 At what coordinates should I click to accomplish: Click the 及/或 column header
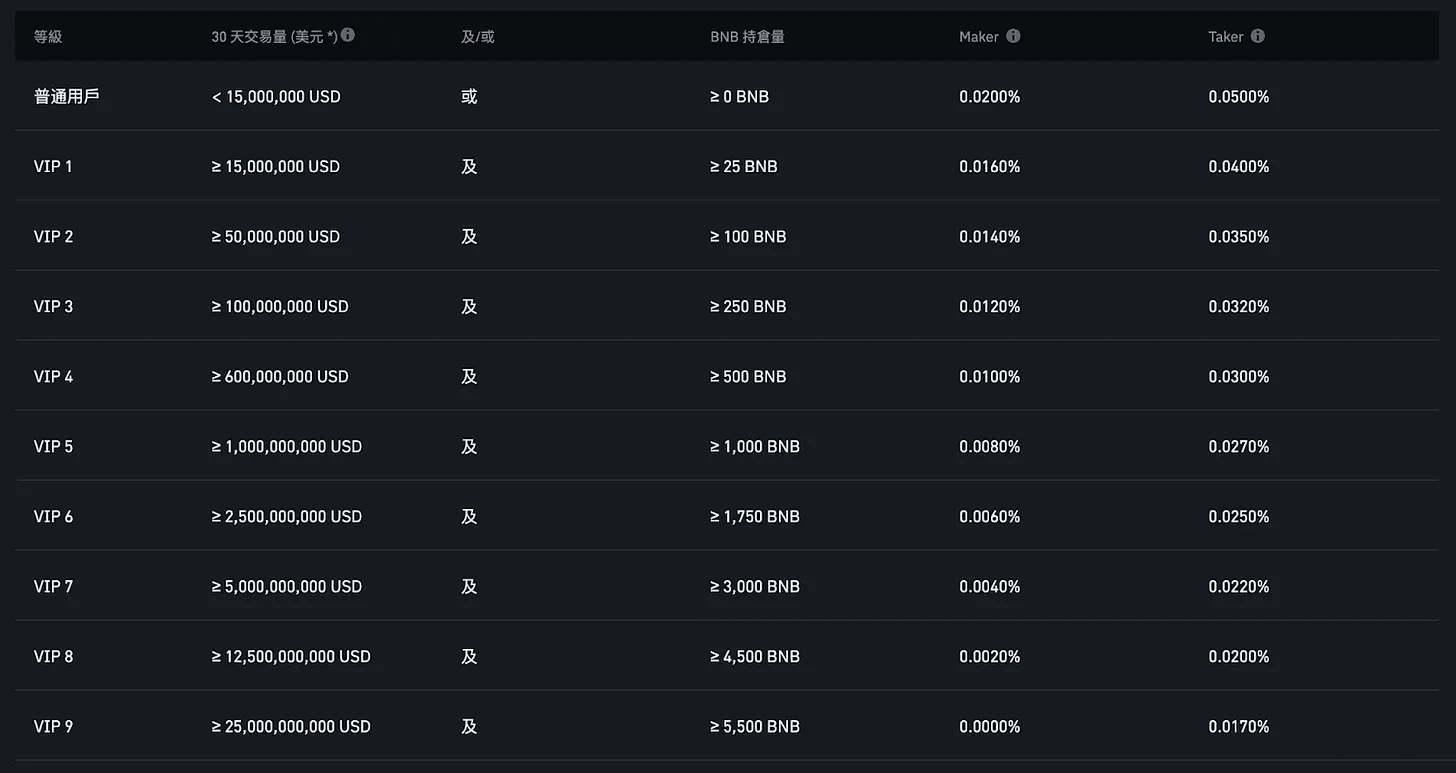477,37
